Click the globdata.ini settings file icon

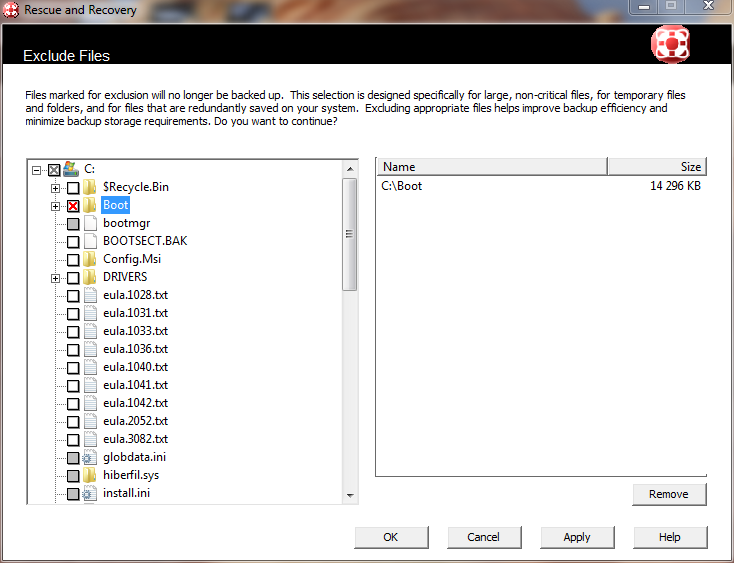[90, 457]
